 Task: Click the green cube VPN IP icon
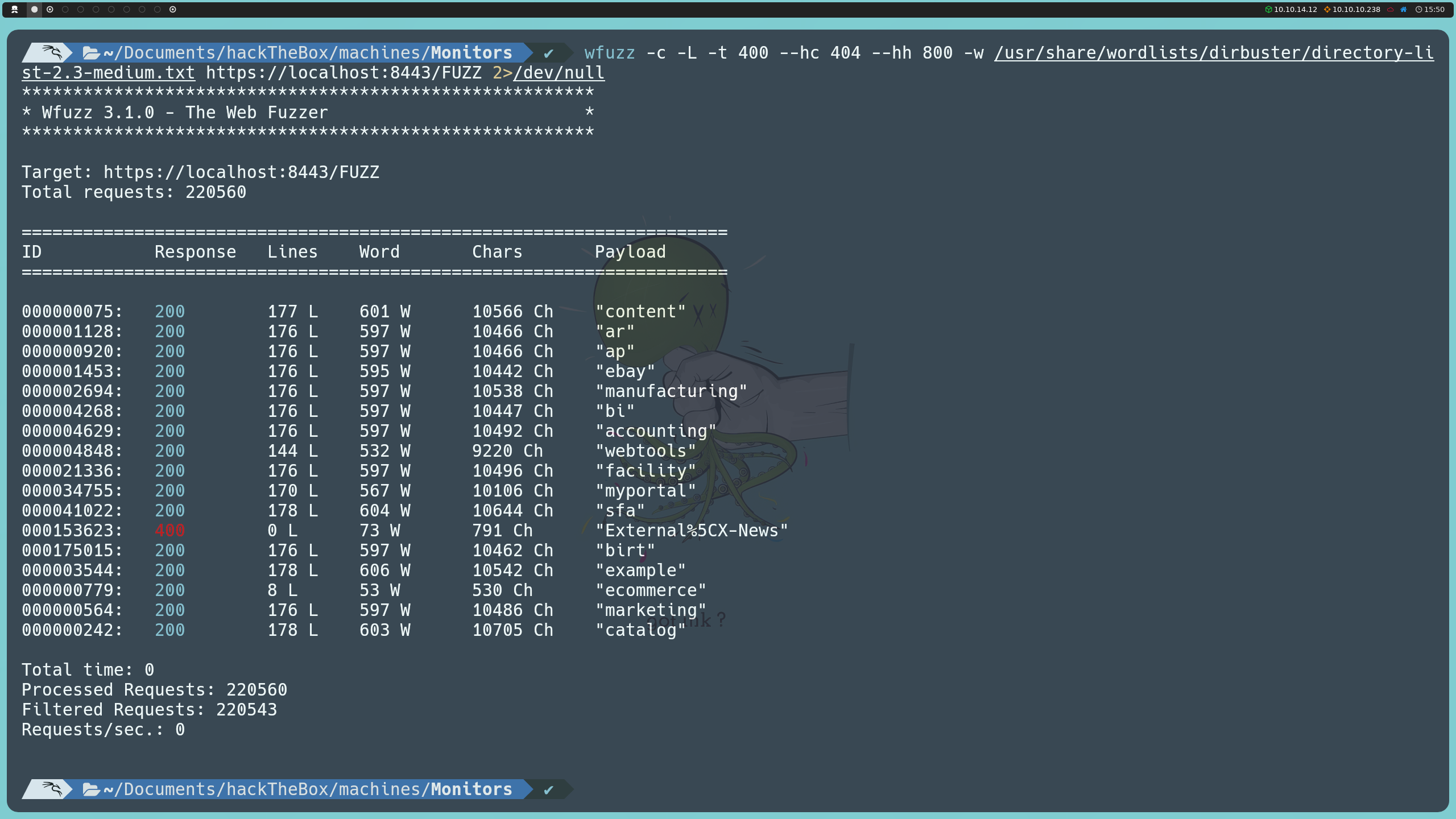click(1268, 9)
